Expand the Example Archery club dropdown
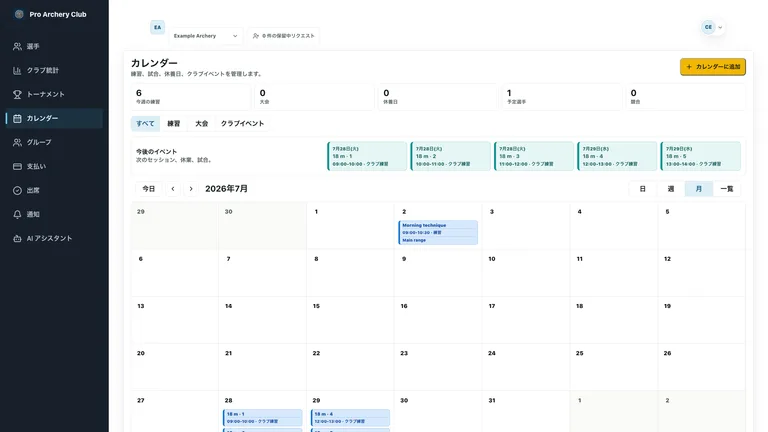The width and height of the screenshot is (768, 432). tap(206, 36)
